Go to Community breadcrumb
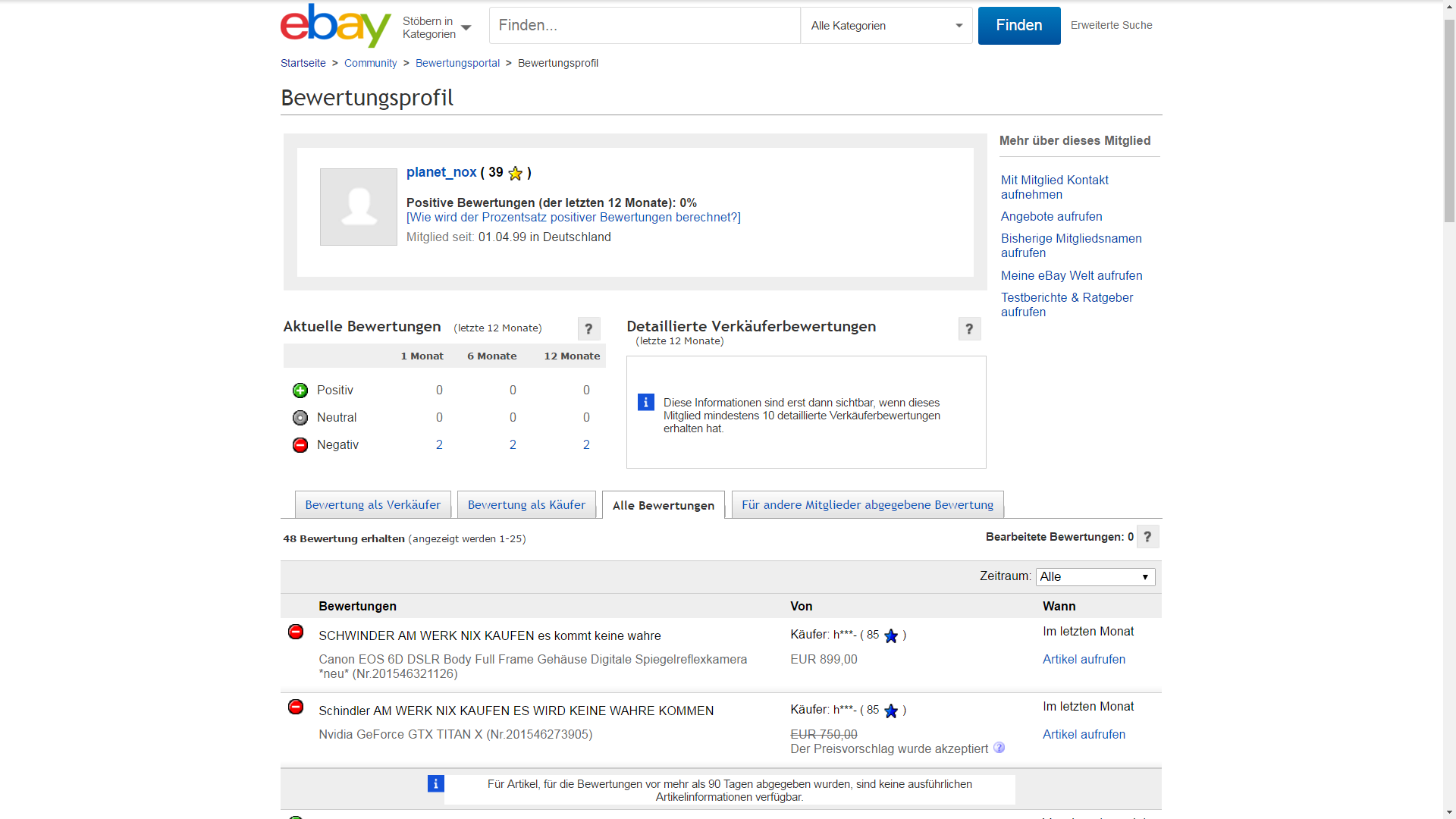 pos(370,63)
